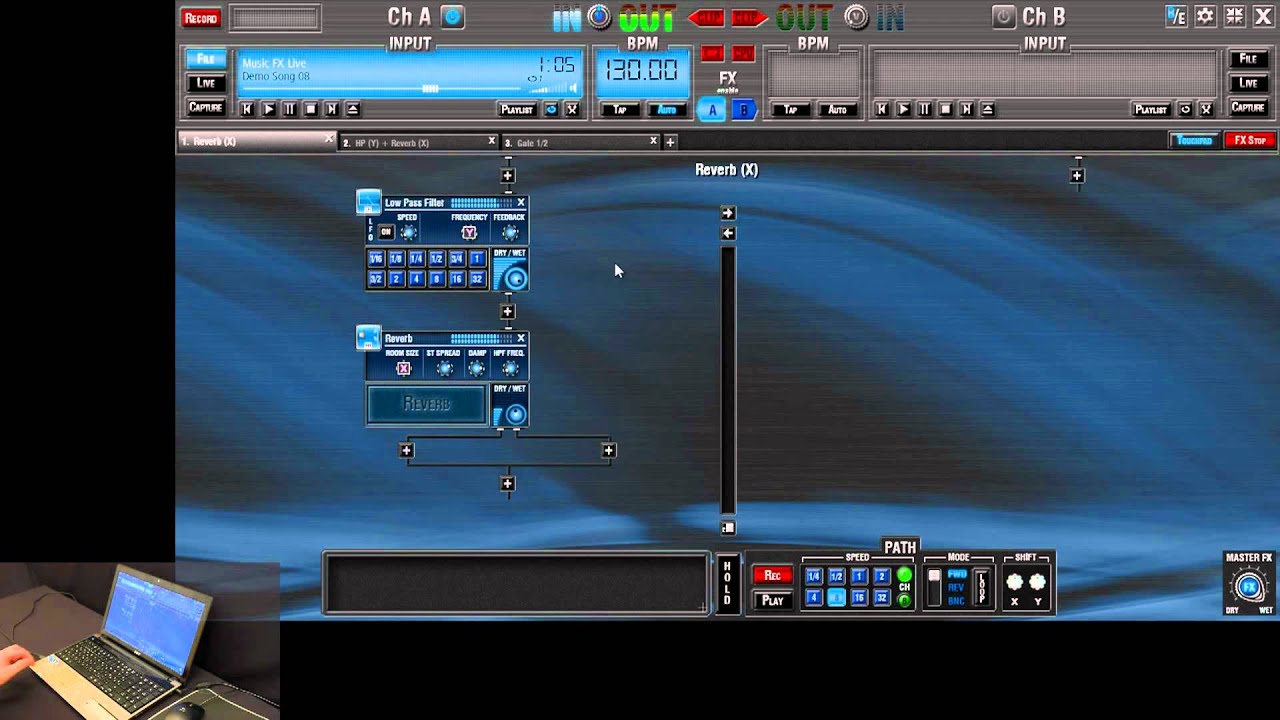Image resolution: width=1280 pixels, height=720 pixels.
Task: Toggle the HOLD button
Action: point(727,583)
